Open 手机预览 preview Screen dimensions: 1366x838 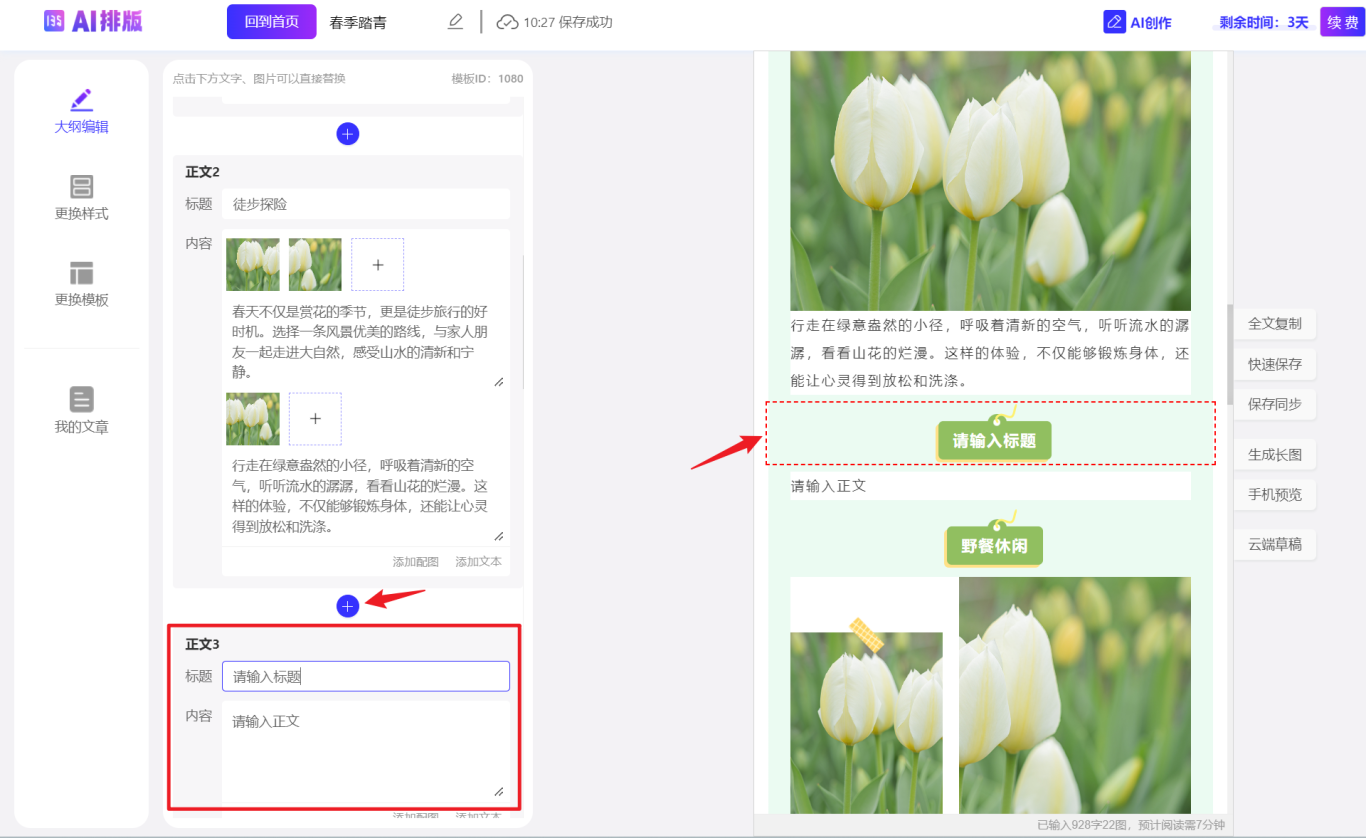click(1274, 494)
